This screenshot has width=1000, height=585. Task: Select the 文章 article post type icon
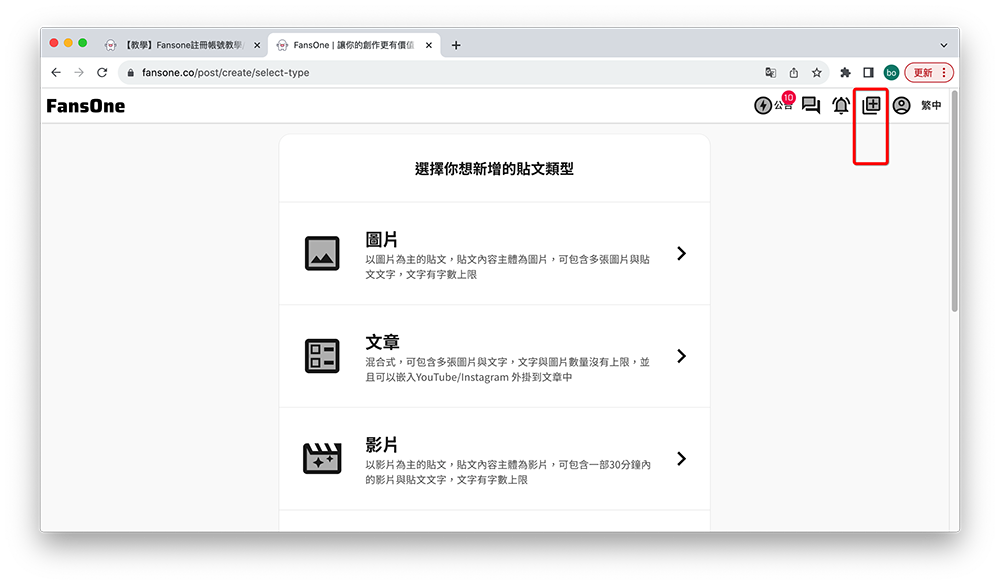pyautogui.click(x=322, y=356)
